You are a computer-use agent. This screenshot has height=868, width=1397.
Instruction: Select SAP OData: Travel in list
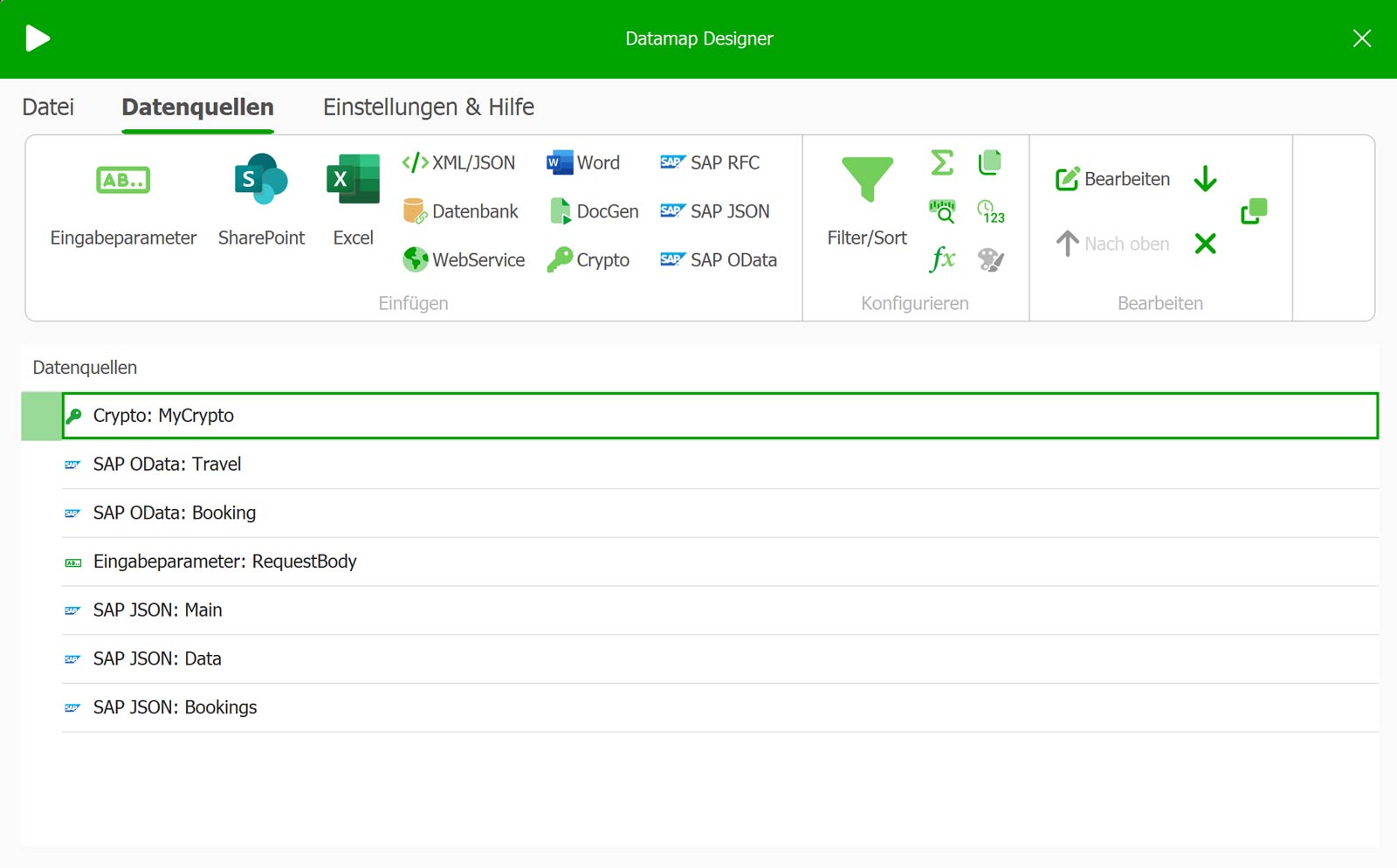(x=167, y=465)
